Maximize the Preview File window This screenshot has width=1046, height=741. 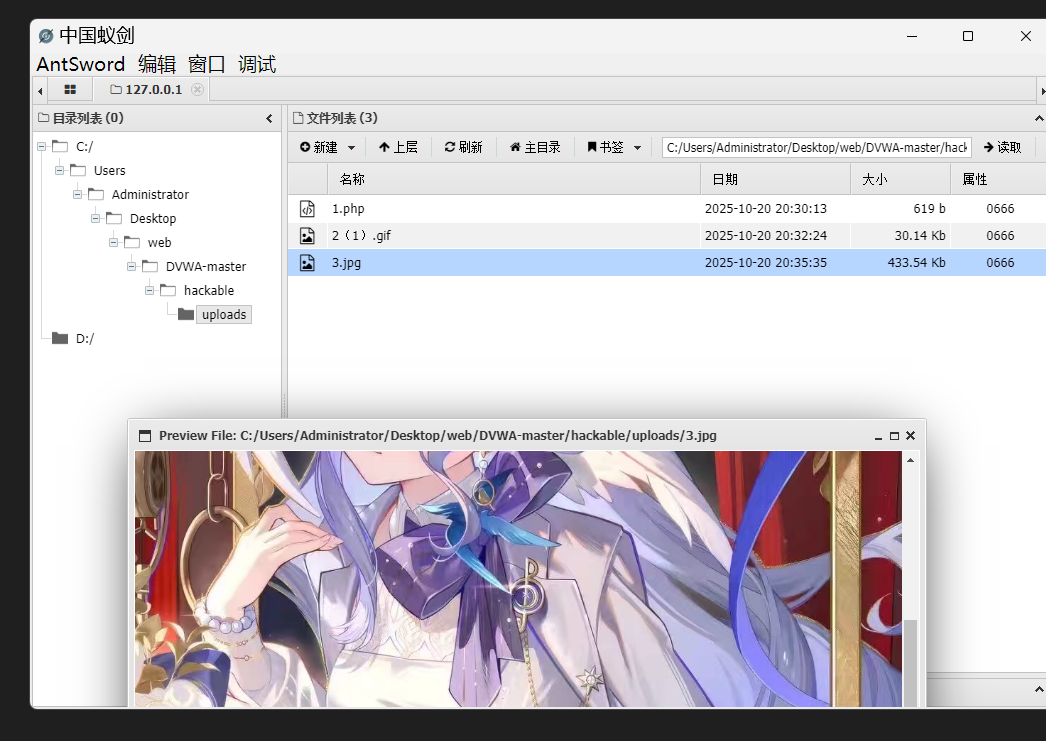tap(895, 436)
